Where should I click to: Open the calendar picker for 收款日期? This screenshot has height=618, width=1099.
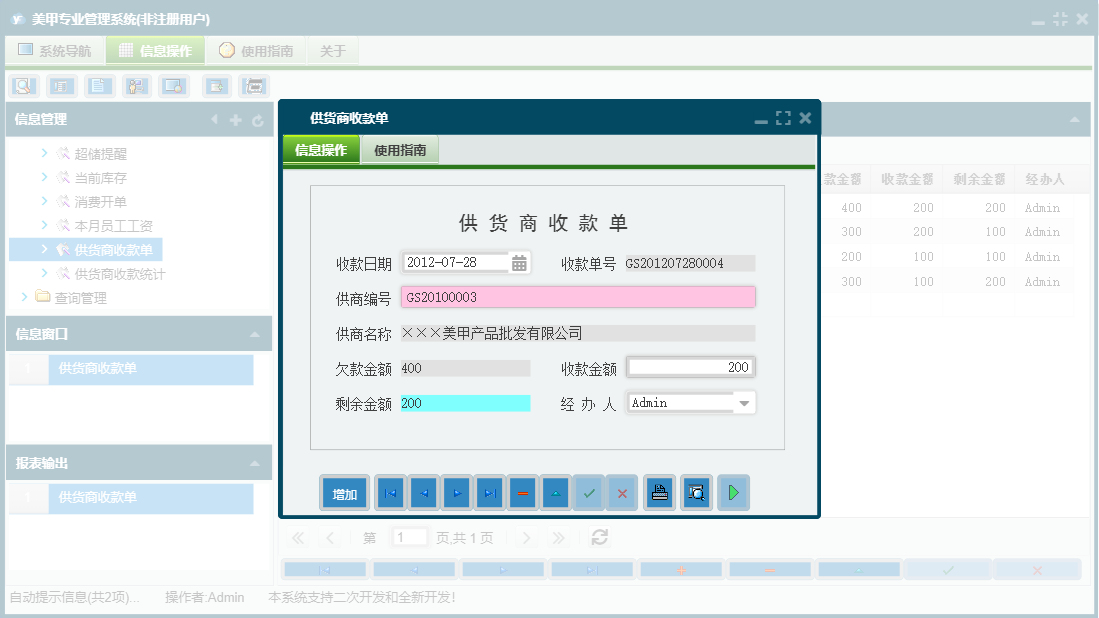point(521,261)
